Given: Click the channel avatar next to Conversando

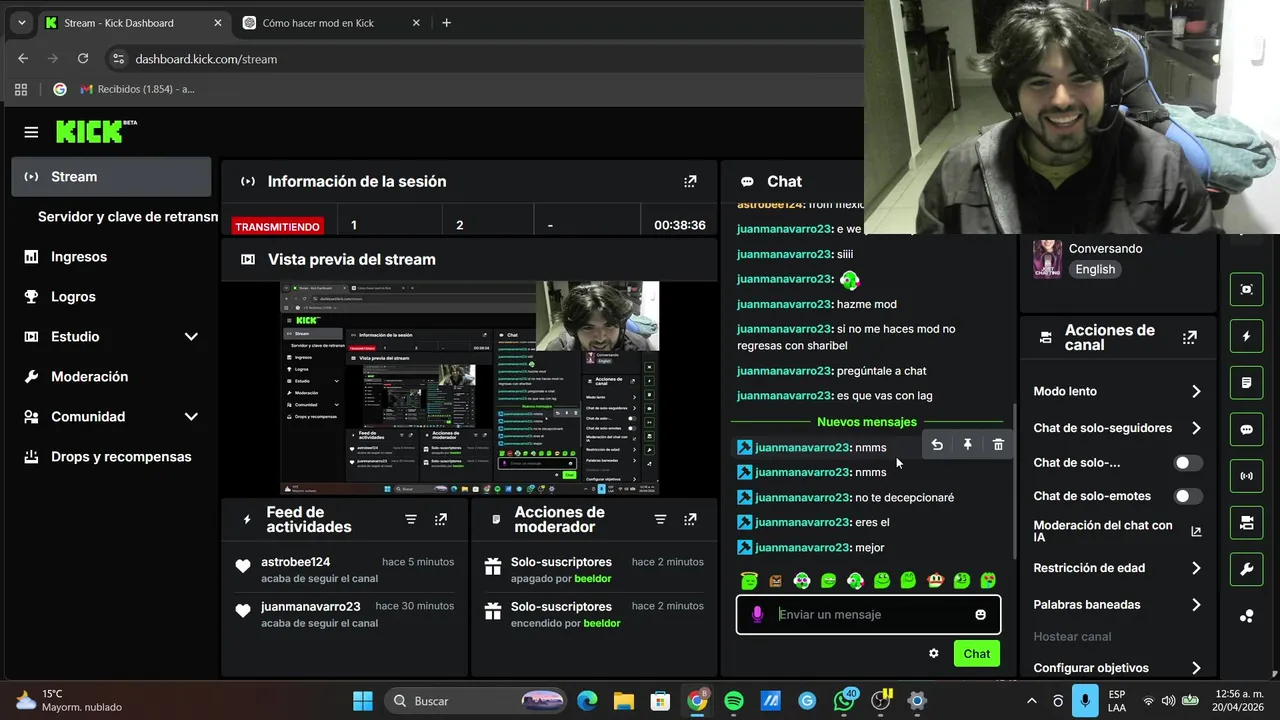Looking at the screenshot, I should pyautogui.click(x=1047, y=259).
